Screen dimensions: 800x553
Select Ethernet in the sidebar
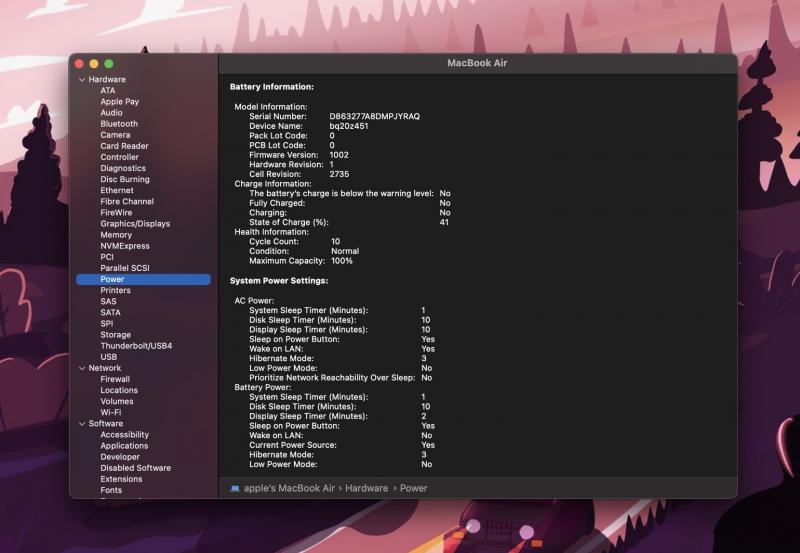(117, 190)
